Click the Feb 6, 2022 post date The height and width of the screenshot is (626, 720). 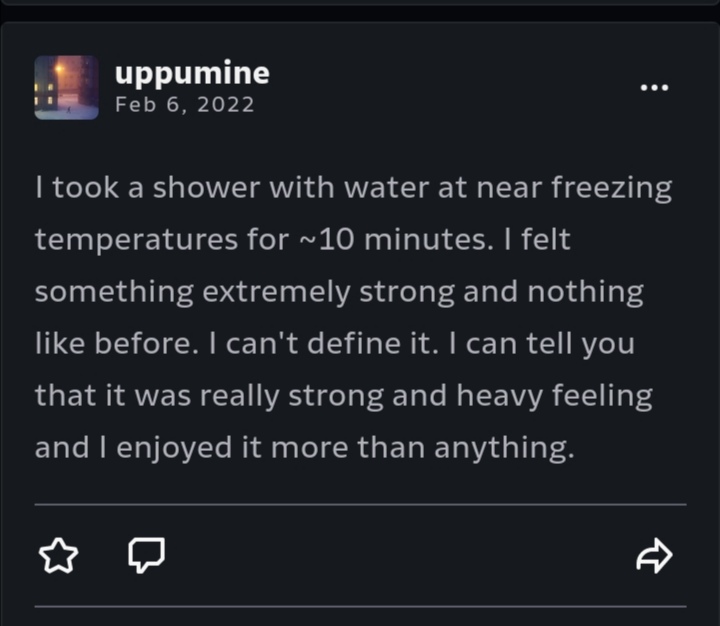tap(185, 104)
